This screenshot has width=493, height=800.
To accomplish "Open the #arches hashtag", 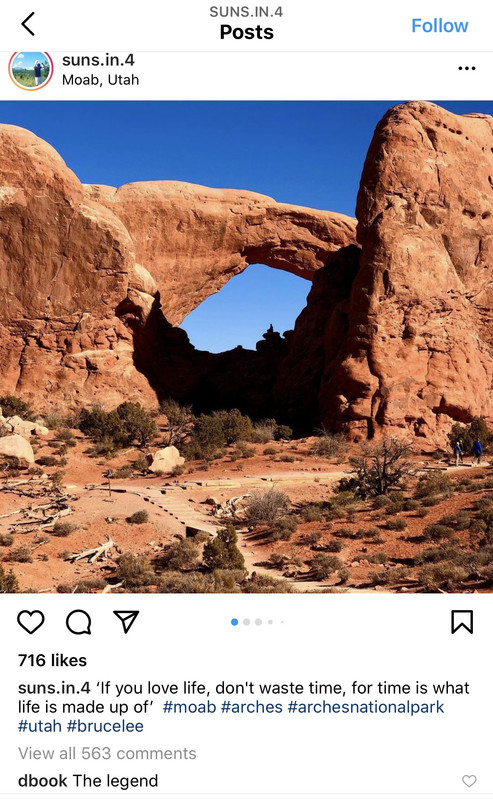I will point(252,707).
